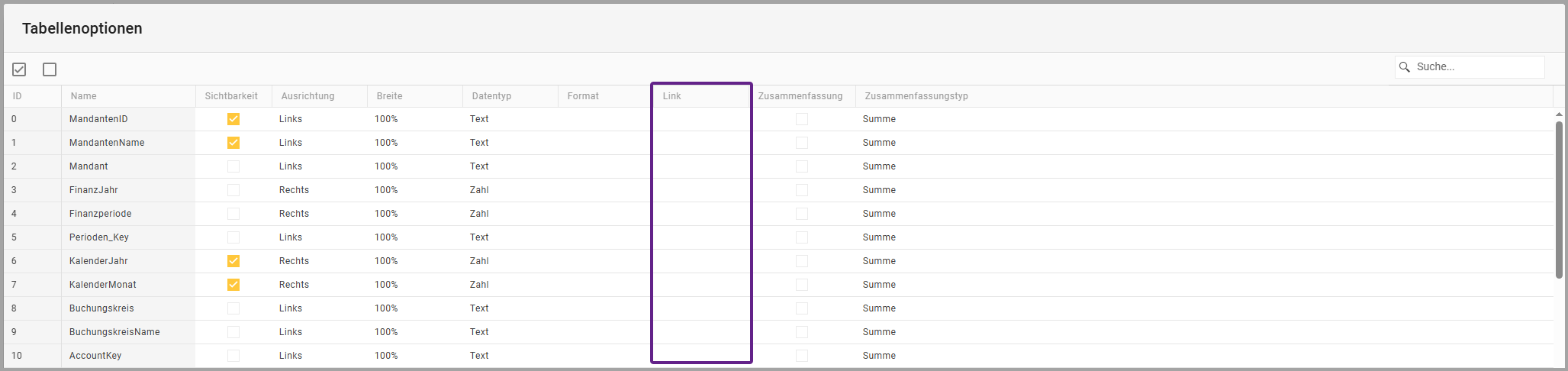Screen dimensions: 1568x371
Task: Enable visibility for FinanzJahr row
Action: coord(233,190)
